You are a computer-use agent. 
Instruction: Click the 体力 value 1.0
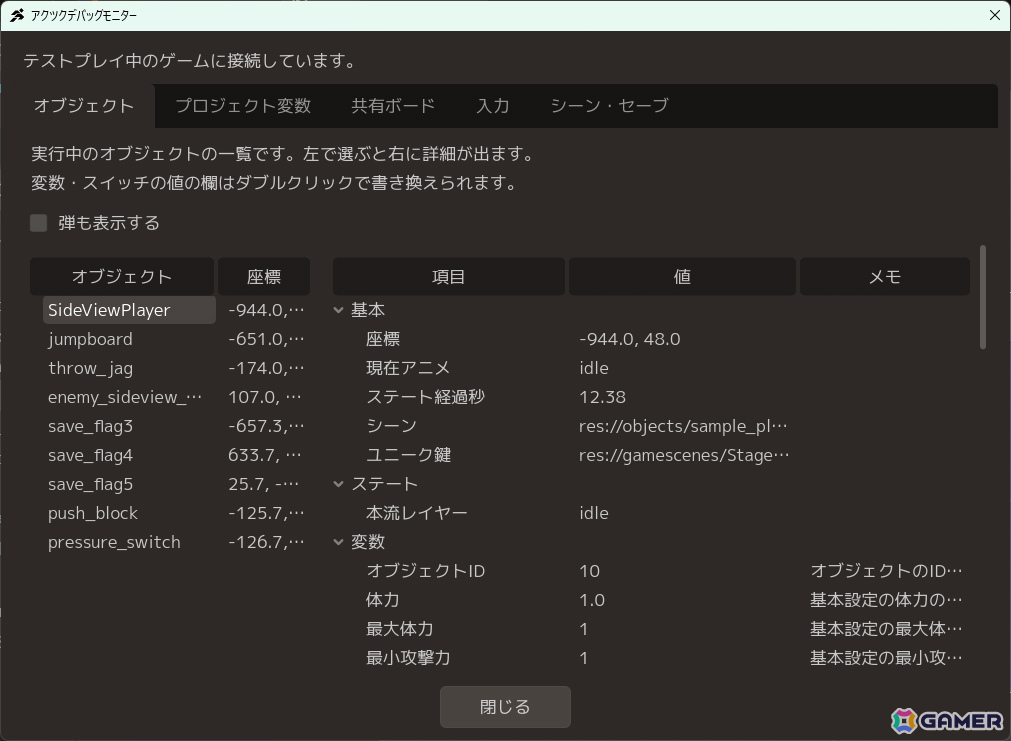[592, 600]
